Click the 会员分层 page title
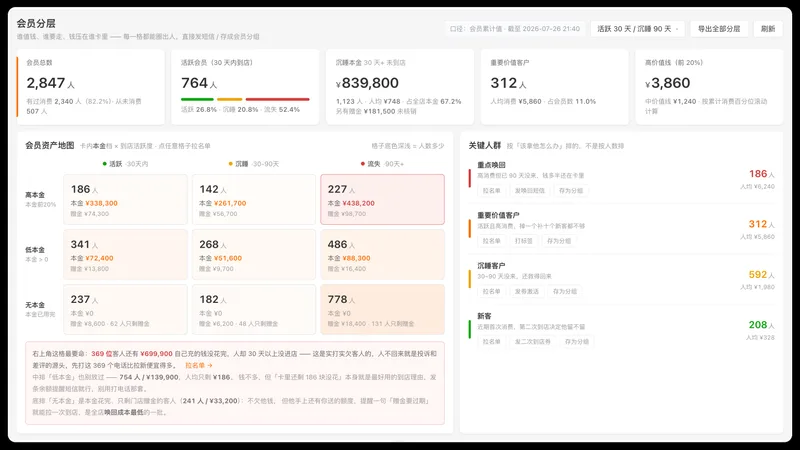 36,23
